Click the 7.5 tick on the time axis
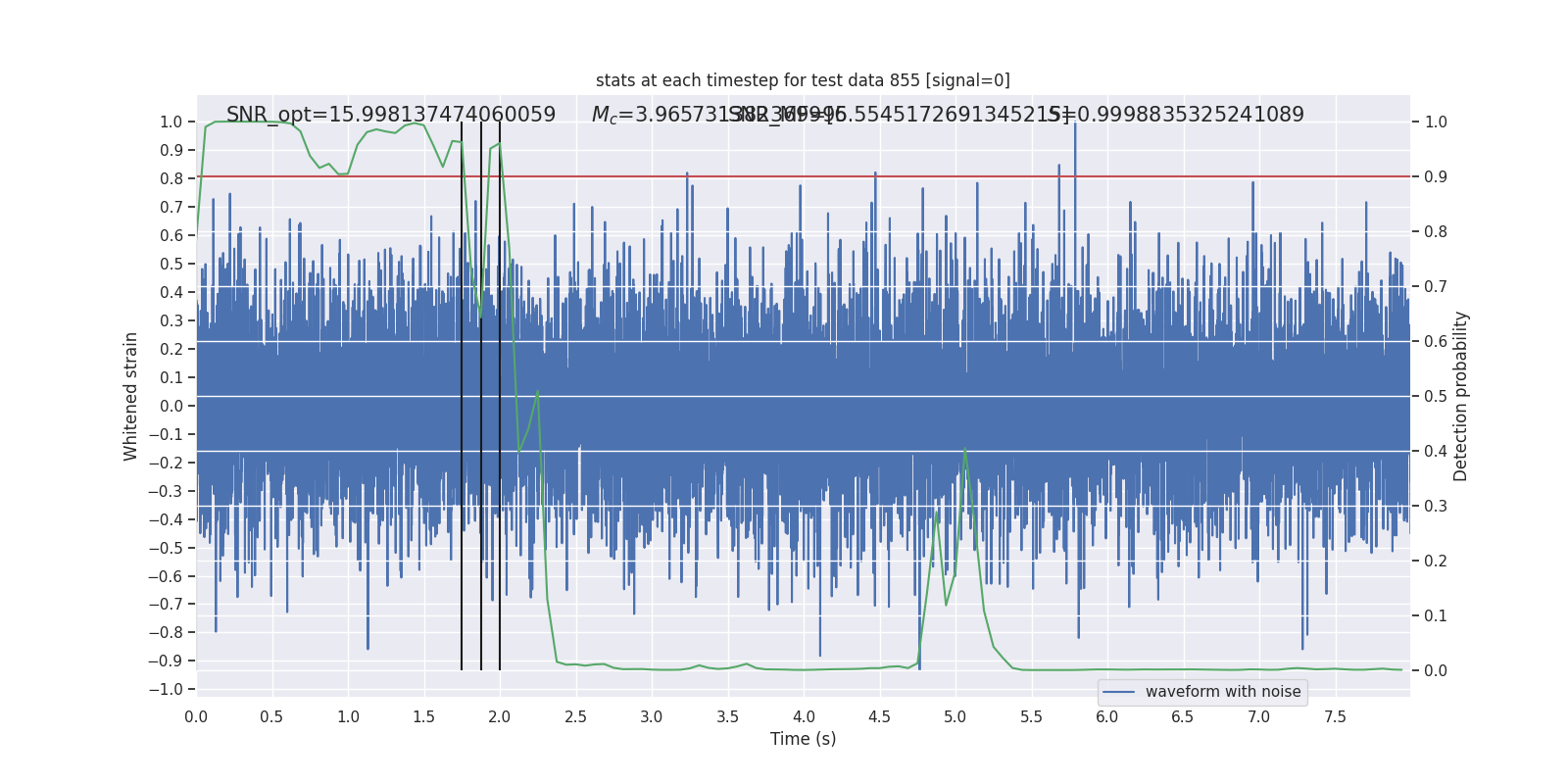This screenshot has height=784, width=1568. (1335, 716)
